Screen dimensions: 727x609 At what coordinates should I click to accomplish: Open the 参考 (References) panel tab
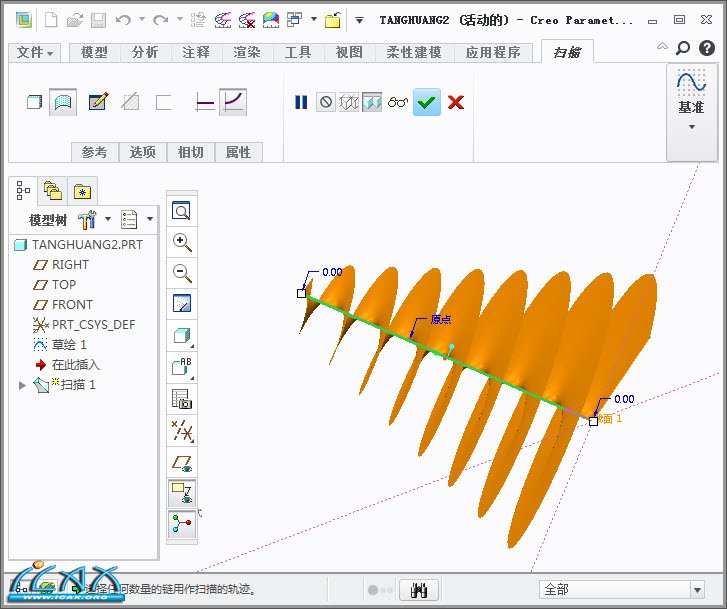(x=94, y=152)
